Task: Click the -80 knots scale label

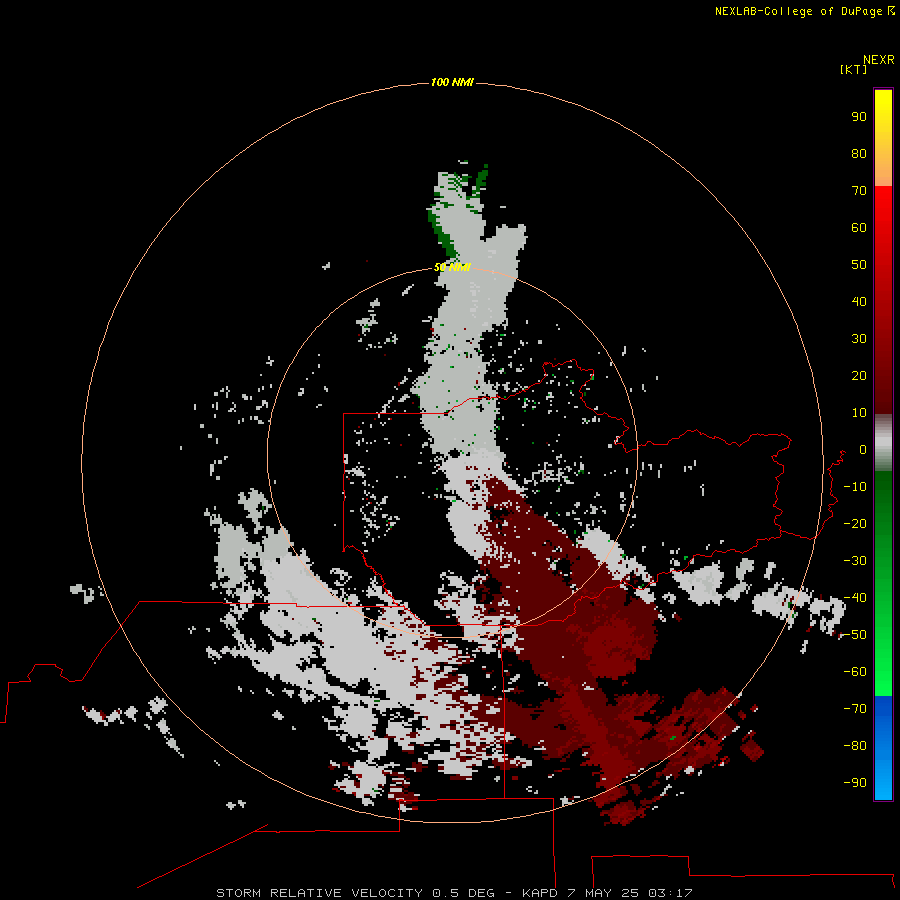Action: [855, 746]
